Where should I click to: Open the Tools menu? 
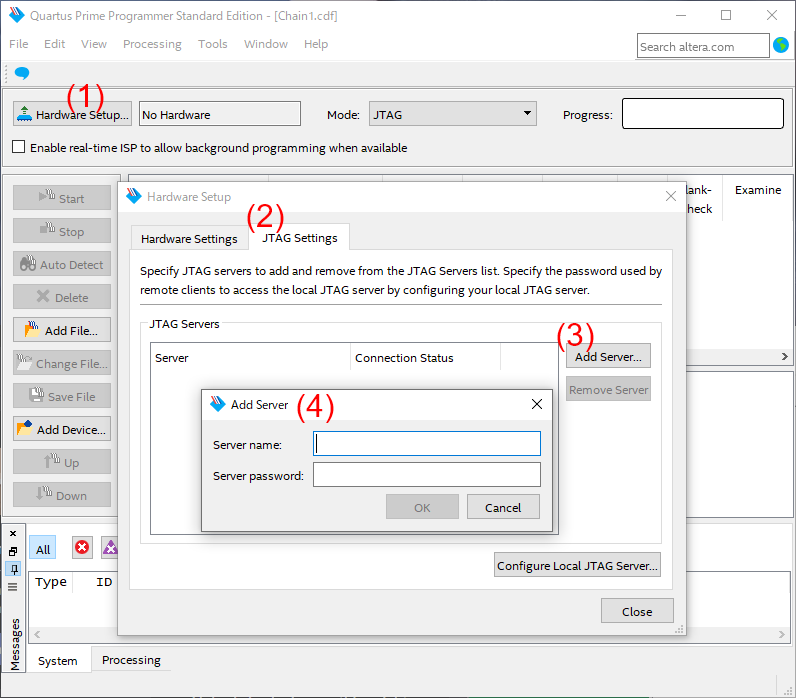point(212,44)
